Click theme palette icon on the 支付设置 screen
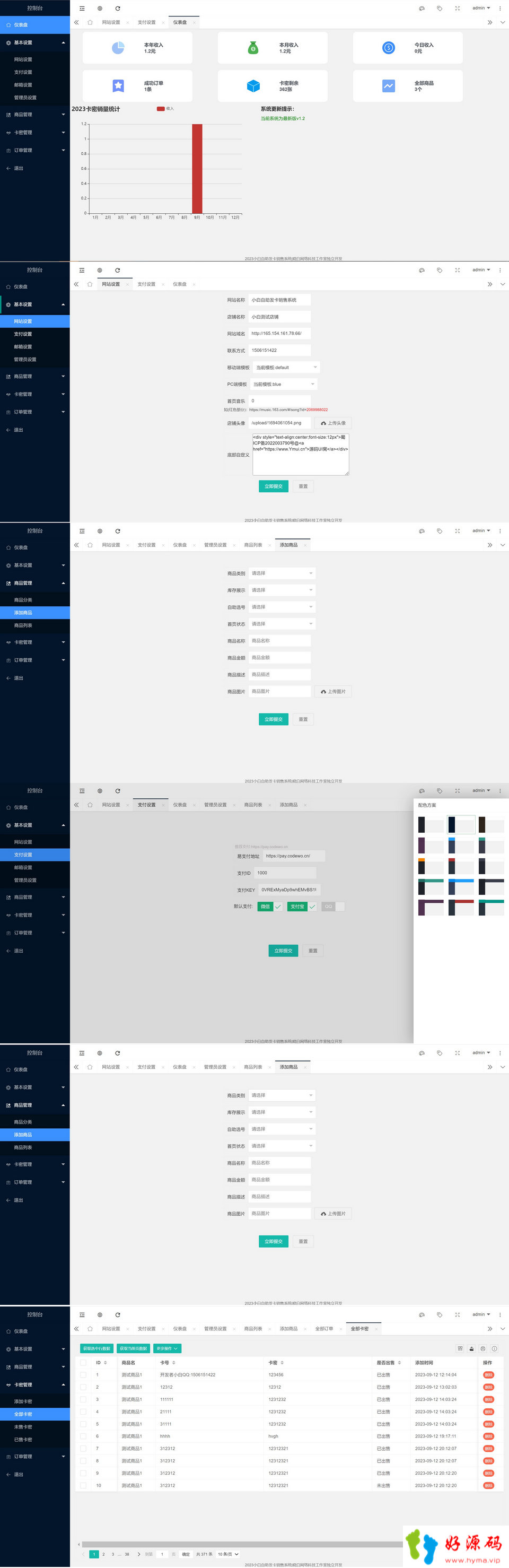The image size is (509, 1568). pyautogui.click(x=422, y=791)
